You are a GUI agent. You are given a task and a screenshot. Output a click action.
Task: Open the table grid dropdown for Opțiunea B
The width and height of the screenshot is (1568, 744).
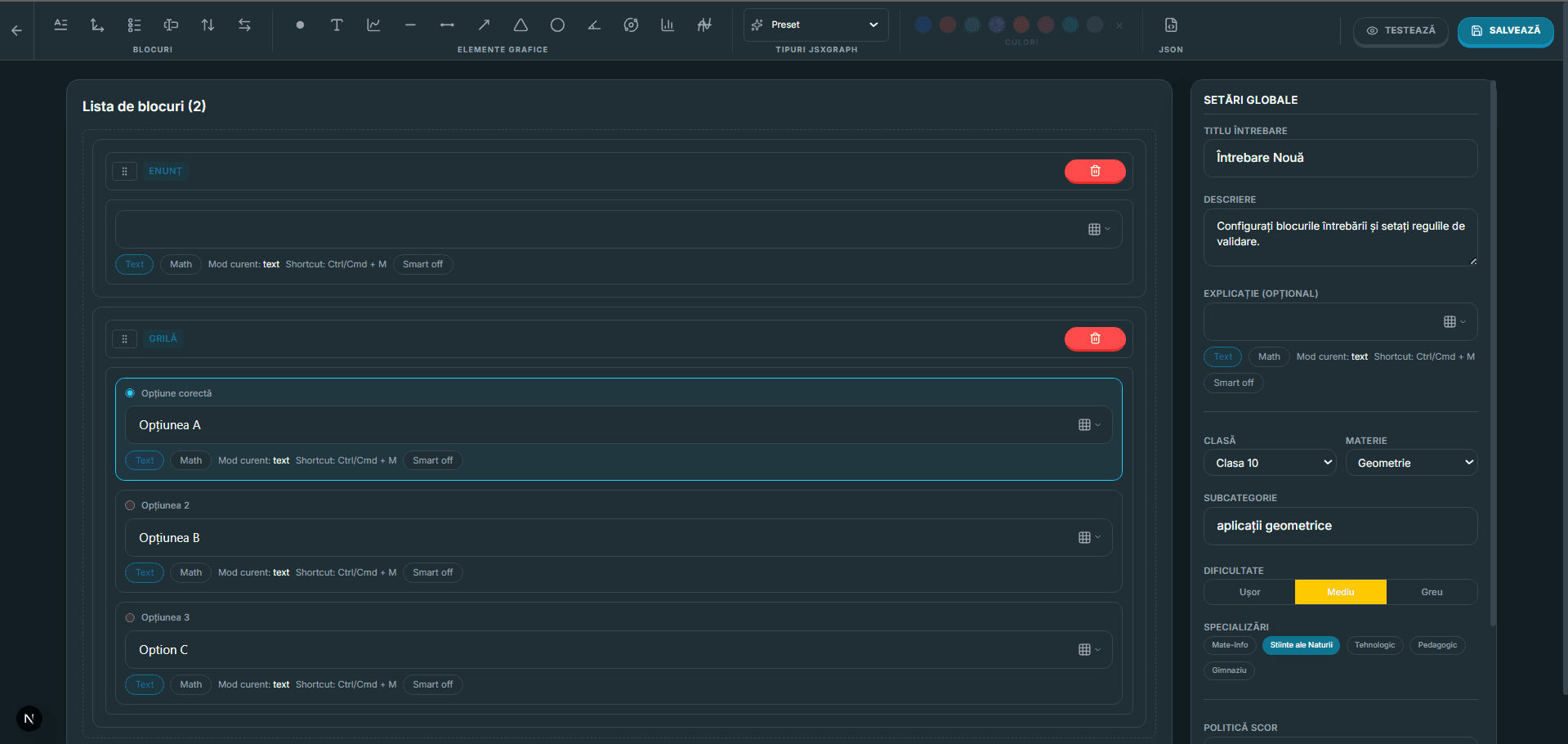[x=1089, y=537]
